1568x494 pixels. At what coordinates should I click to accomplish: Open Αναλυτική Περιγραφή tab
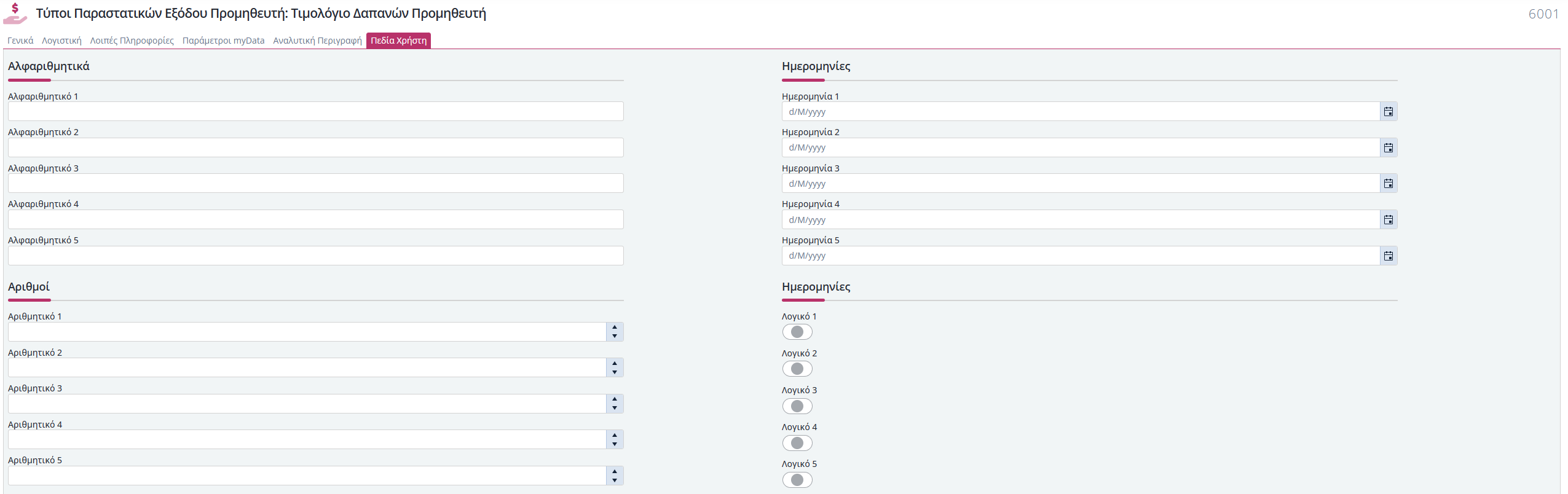coord(317,41)
